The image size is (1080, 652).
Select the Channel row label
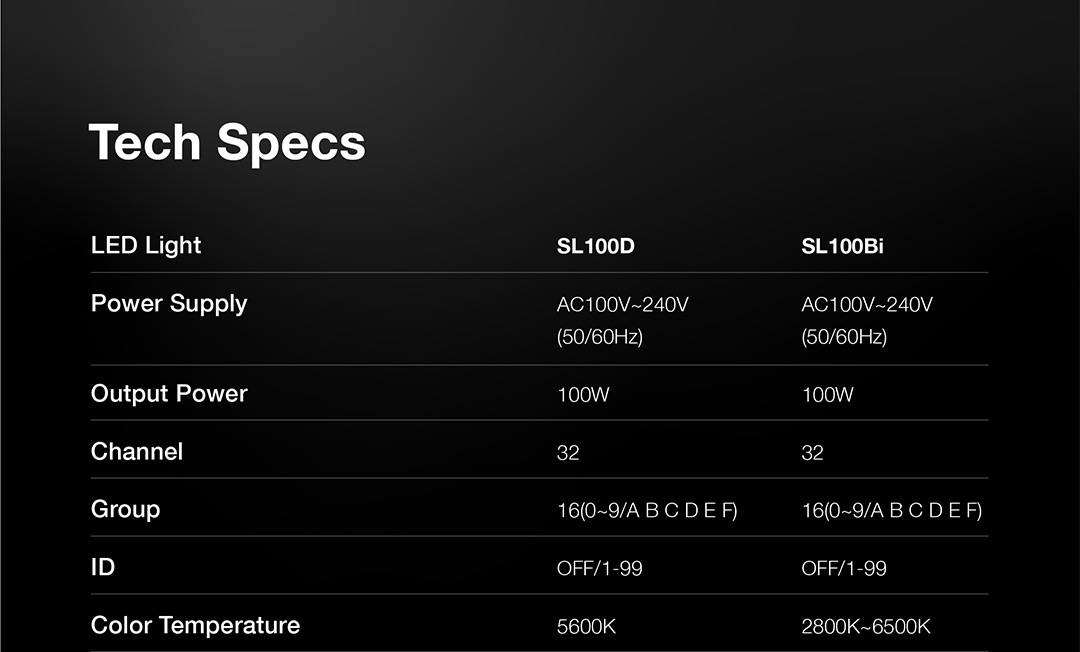pyautogui.click(x=137, y=451)
